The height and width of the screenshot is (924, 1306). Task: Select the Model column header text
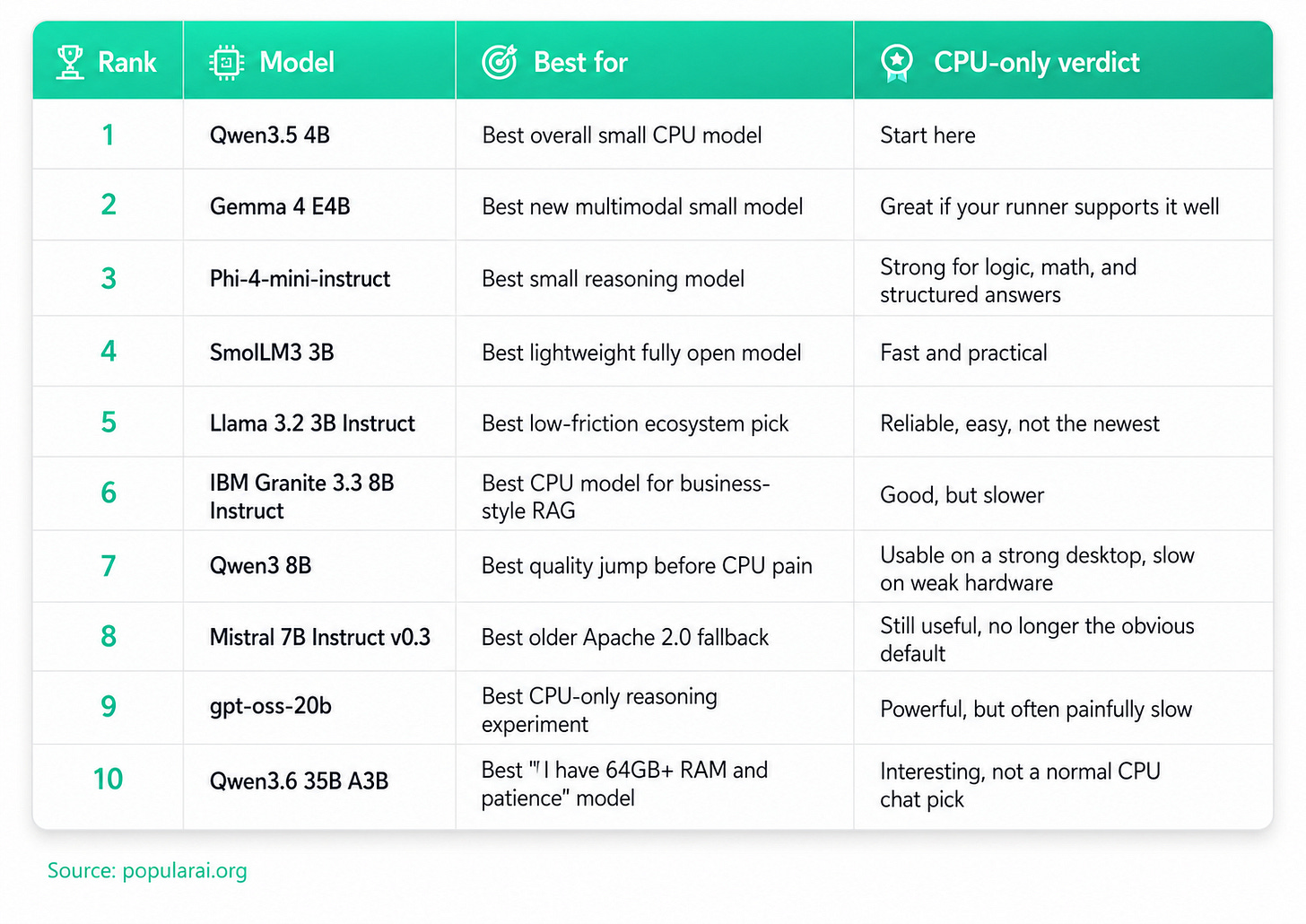coord(297,62)
